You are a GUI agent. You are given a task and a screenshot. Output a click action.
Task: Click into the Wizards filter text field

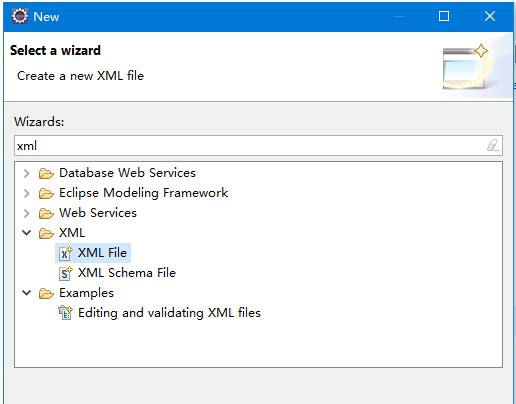point(250,145)
